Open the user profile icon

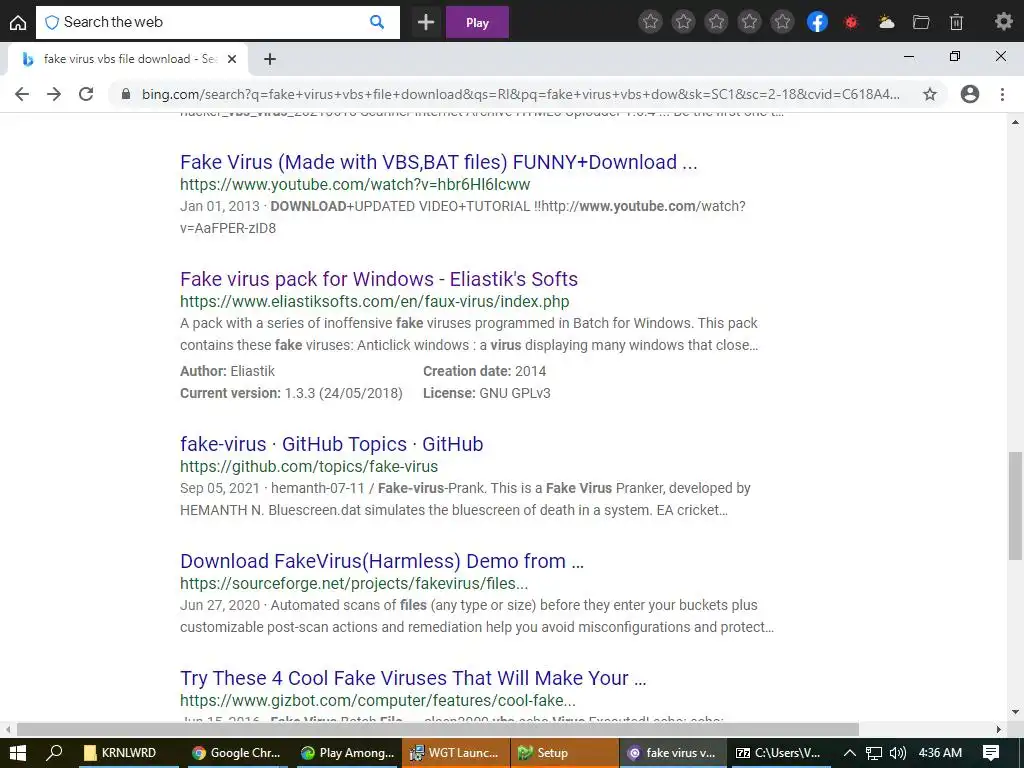[970, 94]
